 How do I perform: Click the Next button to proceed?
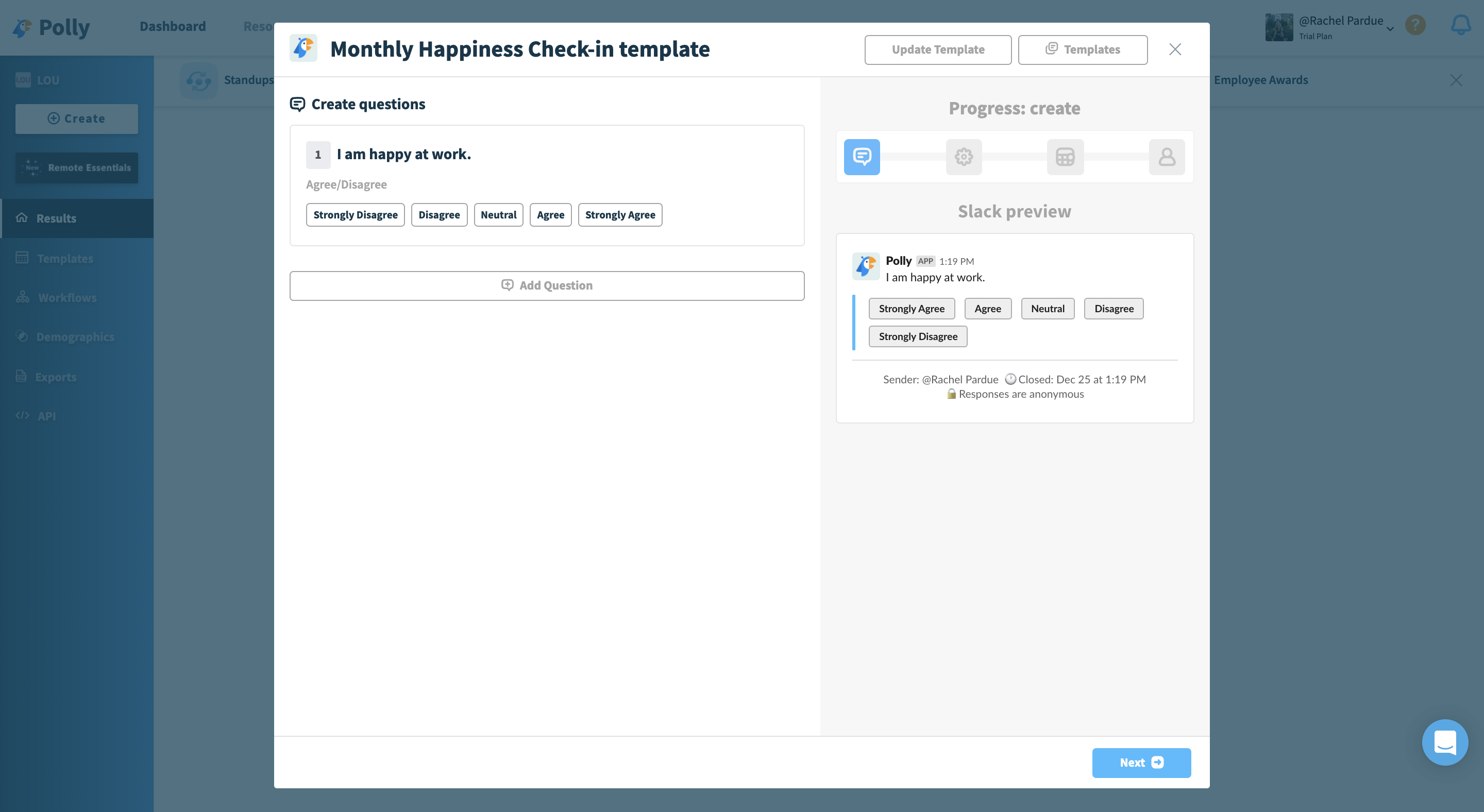1141,762
